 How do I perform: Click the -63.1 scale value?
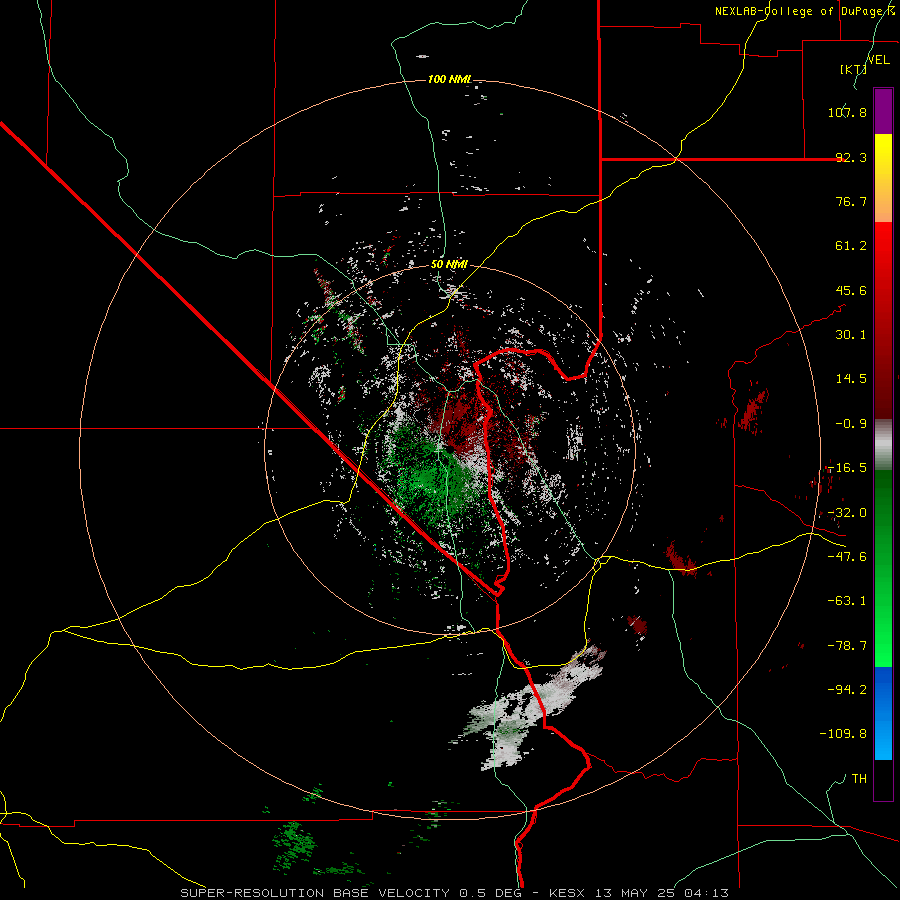847,601
